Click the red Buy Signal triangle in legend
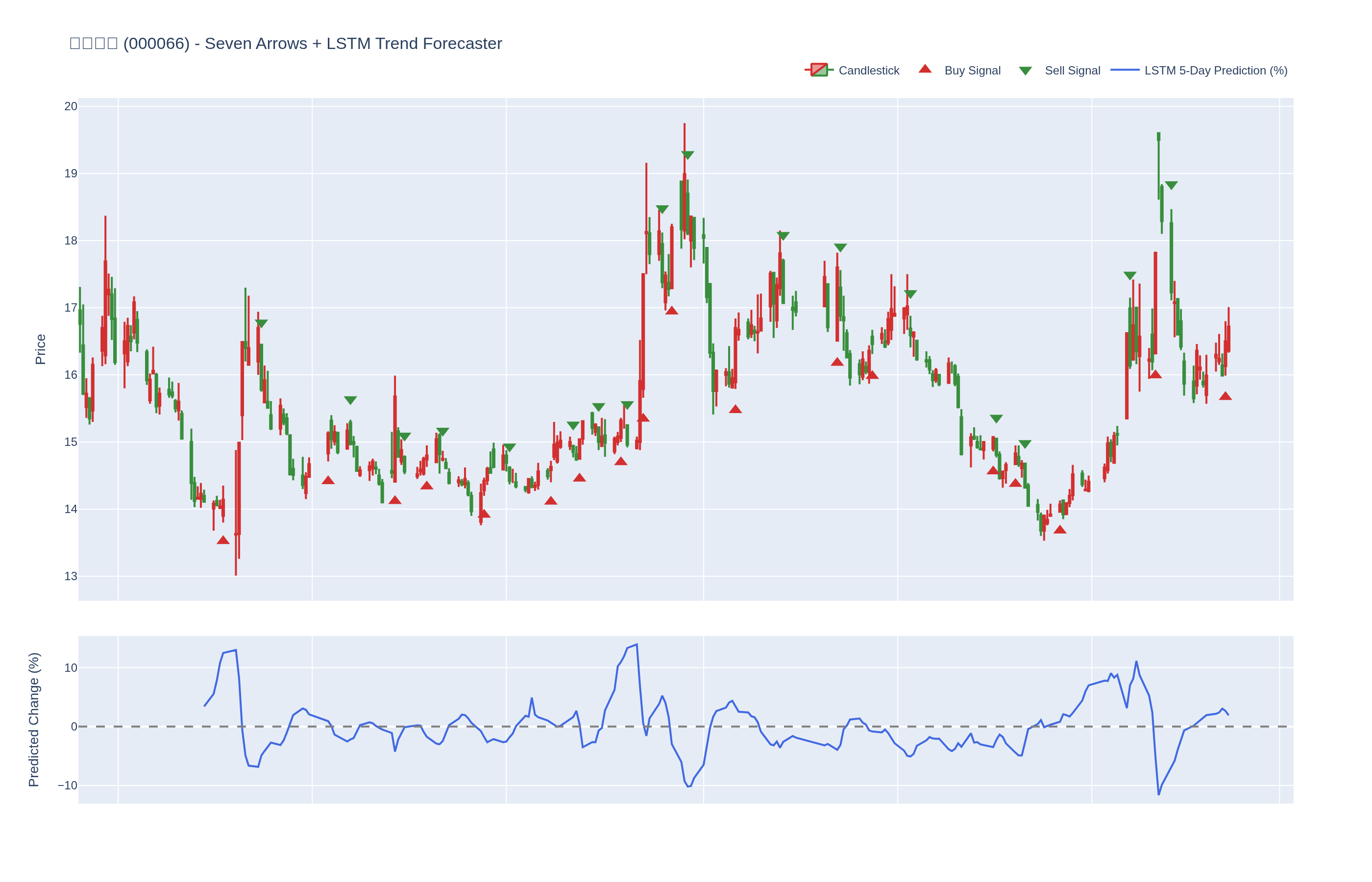Screen dimensions: 1372x882 point(924,69)
